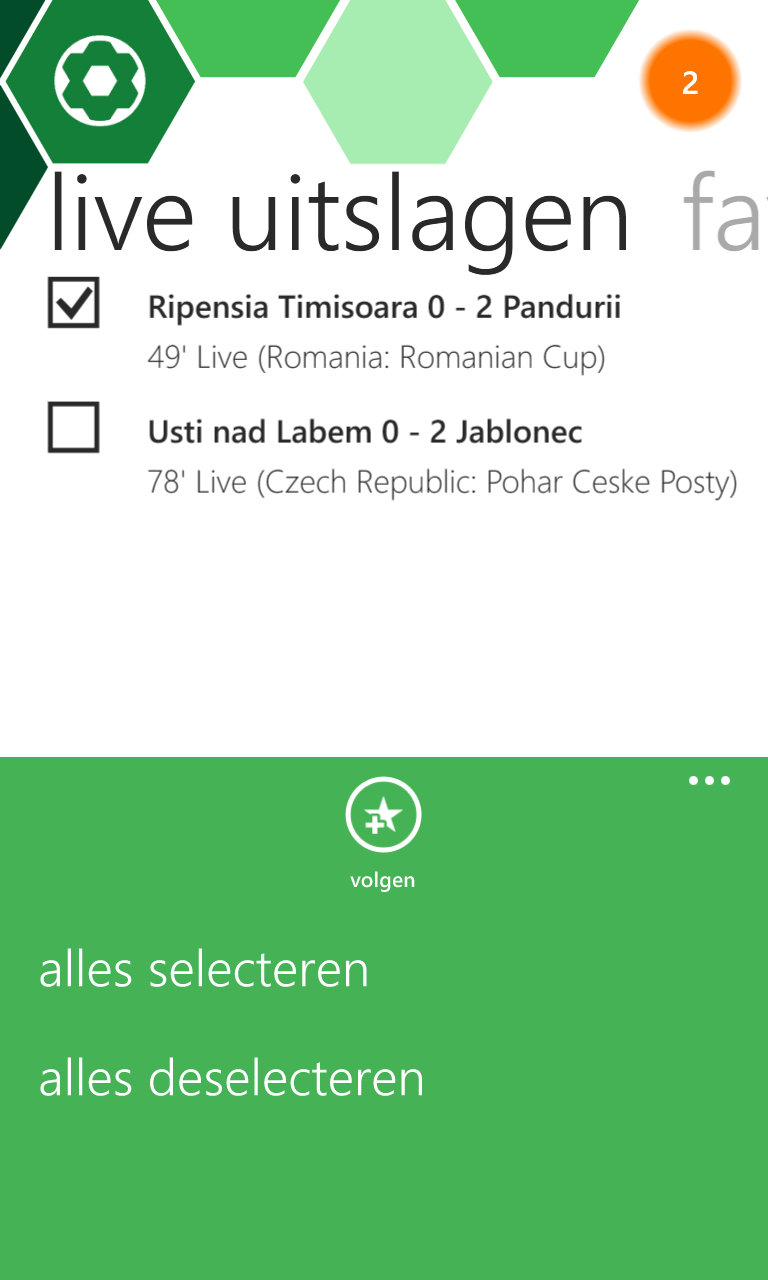Click the 78' Live Pohar Ceske Posty subtitle

[x=442, y=483]
